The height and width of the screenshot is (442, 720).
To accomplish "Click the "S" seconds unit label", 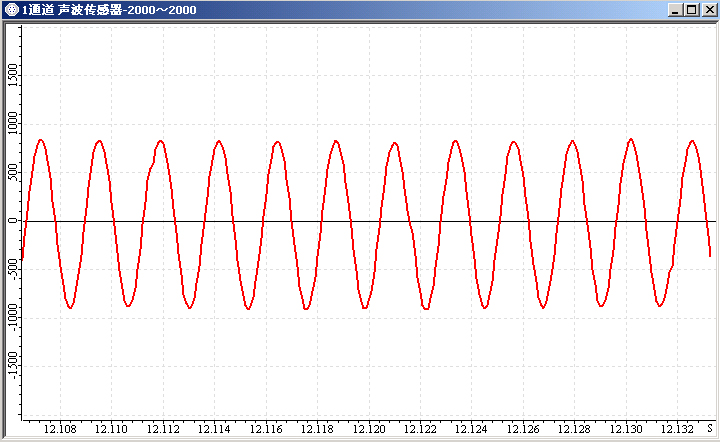I will click(x=709, y=429).
